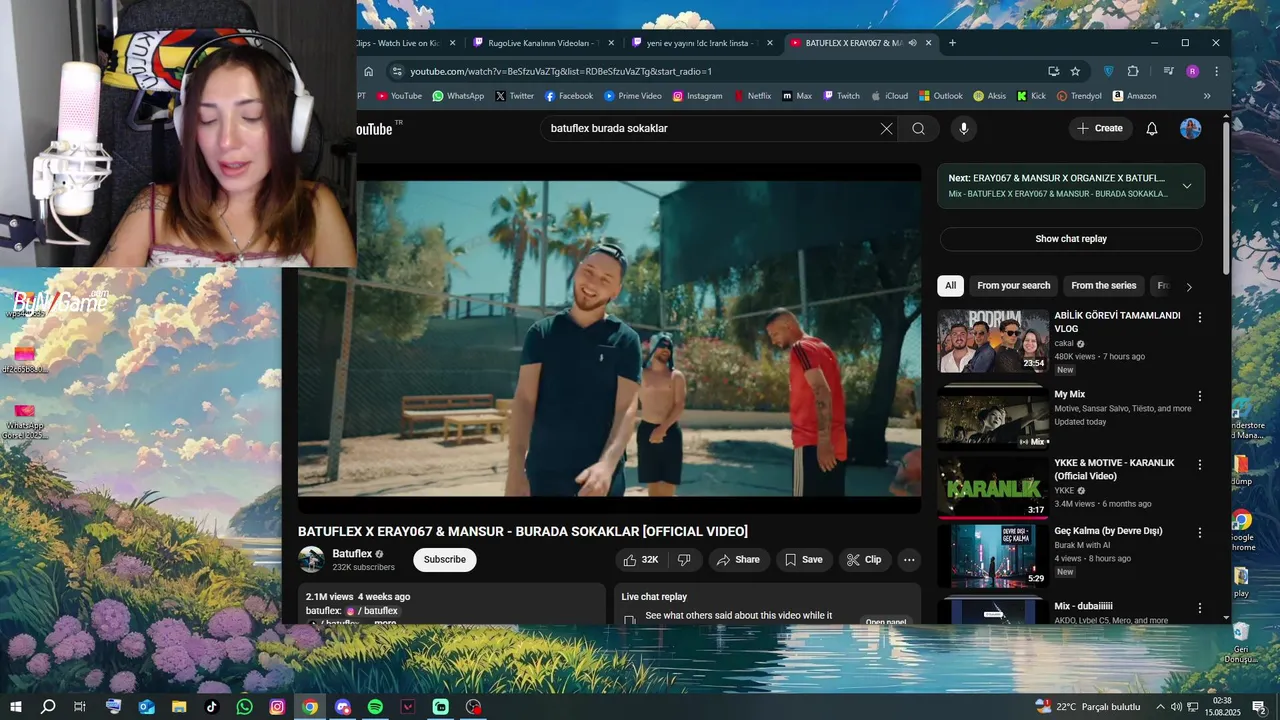Open the Instagram bookmark

(x=697, y=96)
